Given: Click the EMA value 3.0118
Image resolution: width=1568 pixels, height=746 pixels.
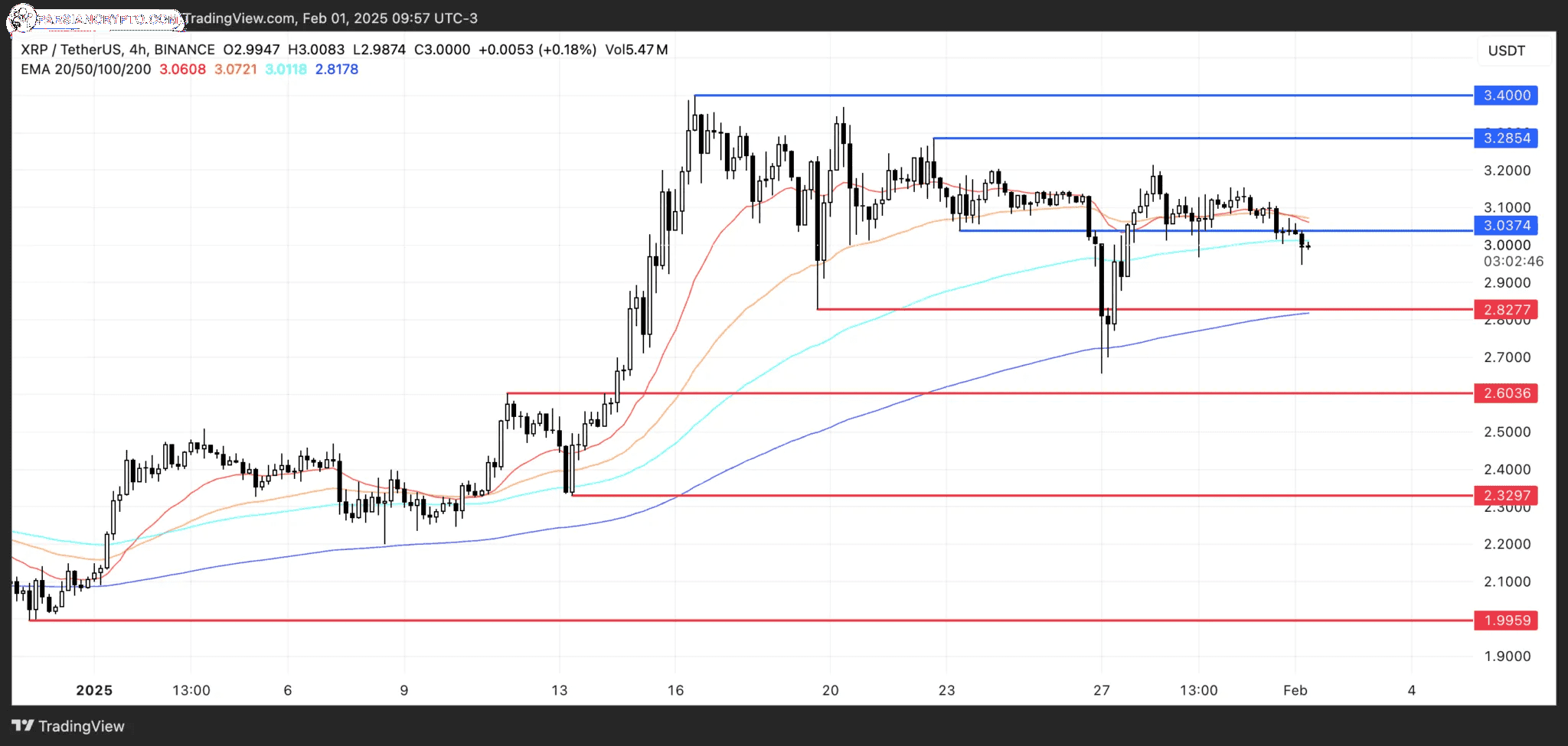Looking at the screenshot, I should pos(286,70).
